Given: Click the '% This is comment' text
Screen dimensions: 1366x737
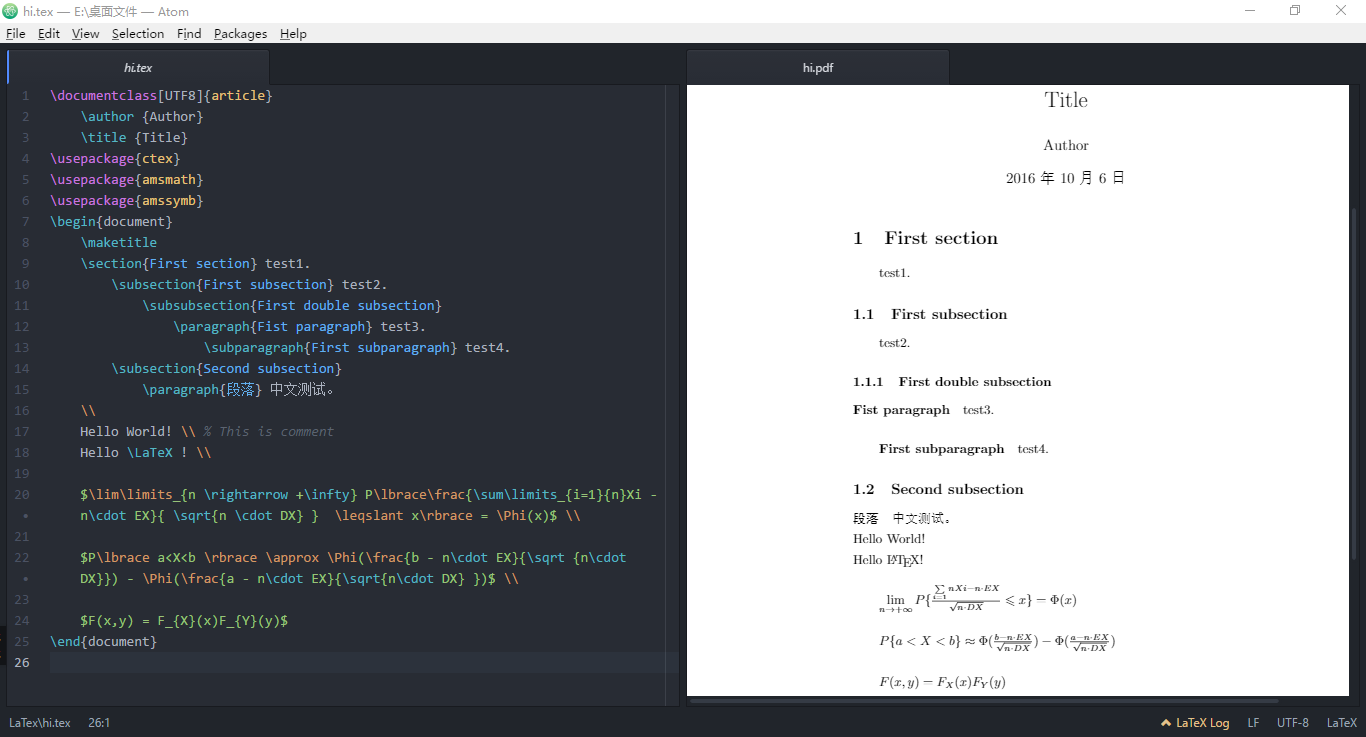Looking at the screenshot, I should [269, 432].
